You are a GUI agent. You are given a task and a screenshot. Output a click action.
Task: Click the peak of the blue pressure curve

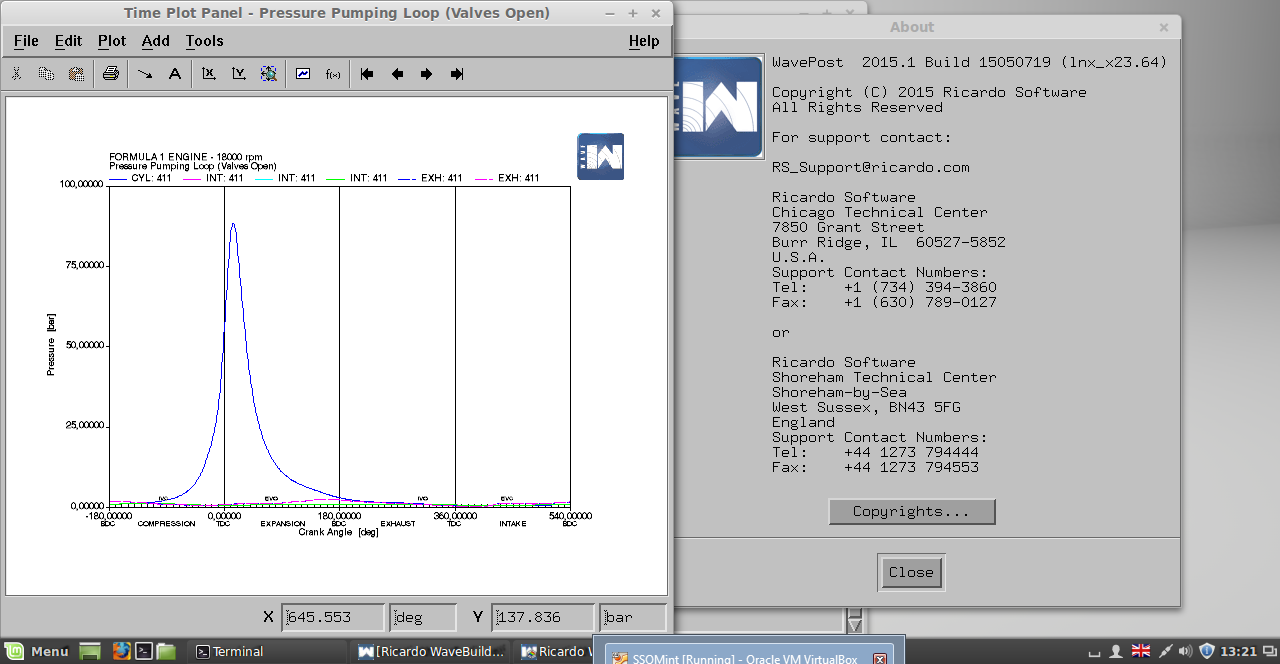tap(233, 224)
